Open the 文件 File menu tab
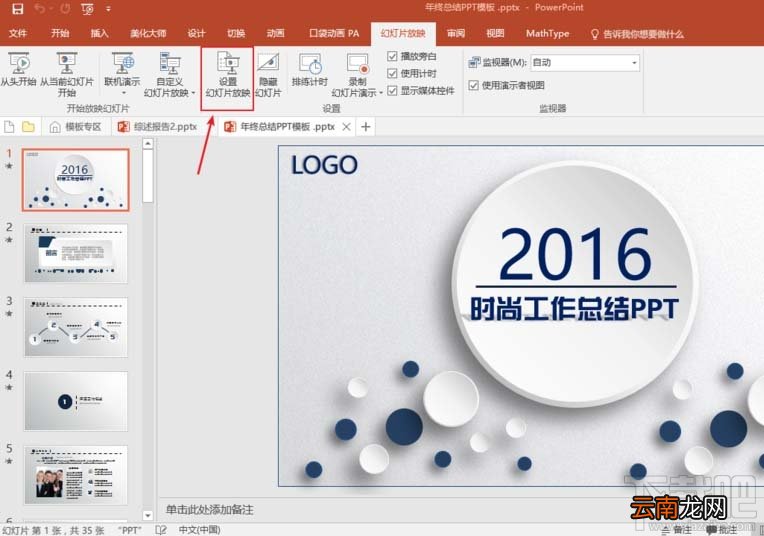Viewport: 764px width, 536px height. click(18, 33)
